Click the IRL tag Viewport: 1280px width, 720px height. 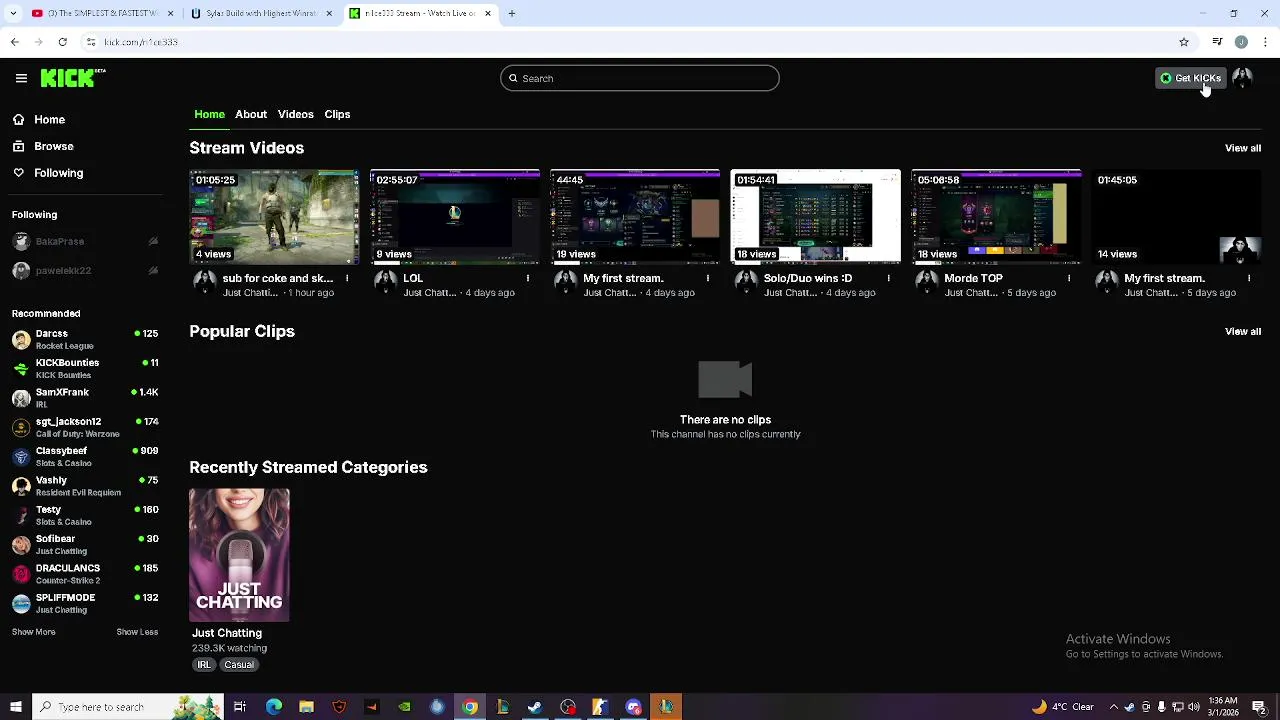pyautogui.click(x=204, y=665)
